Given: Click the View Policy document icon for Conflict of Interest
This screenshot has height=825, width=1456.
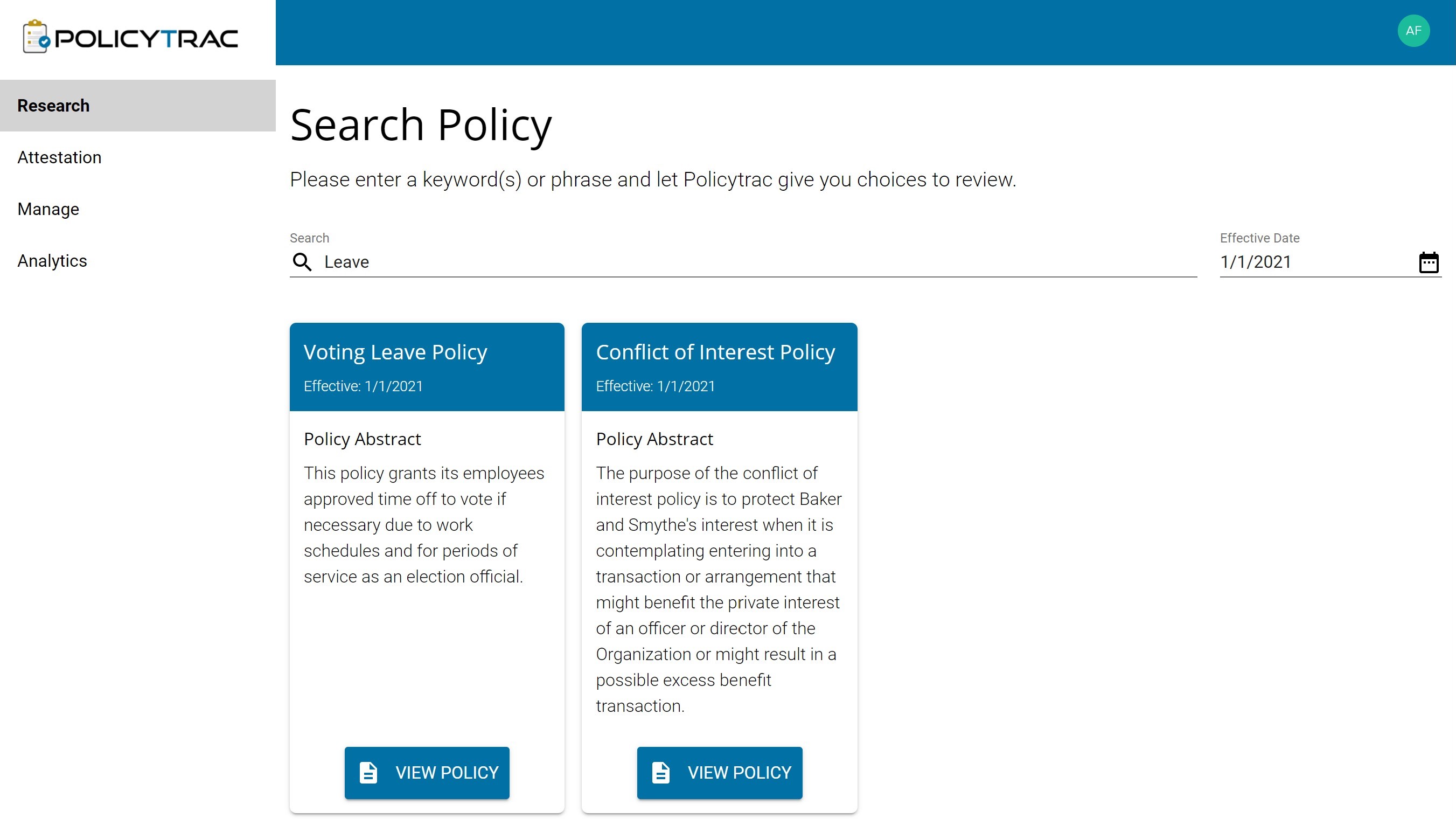Looking at the screenshot, I should 661,772.
